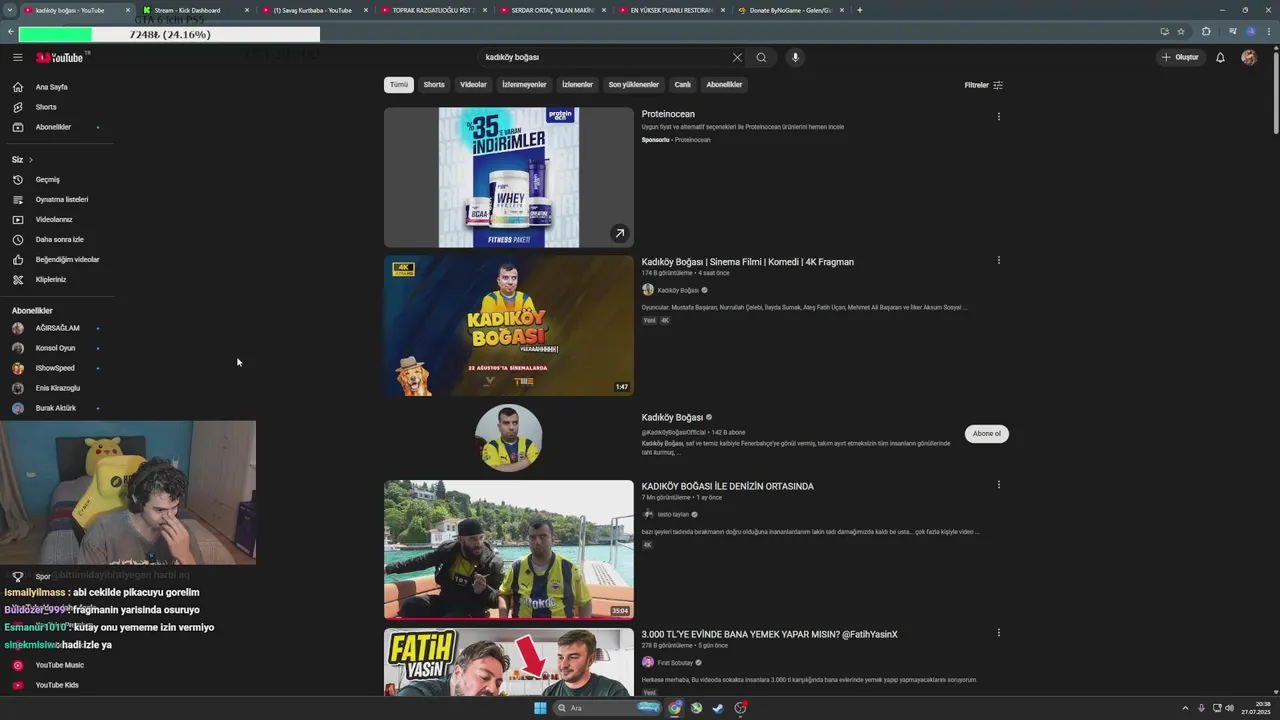Go back with the browser back arrow
The image size is (1280, 720).
pos(10,32)
